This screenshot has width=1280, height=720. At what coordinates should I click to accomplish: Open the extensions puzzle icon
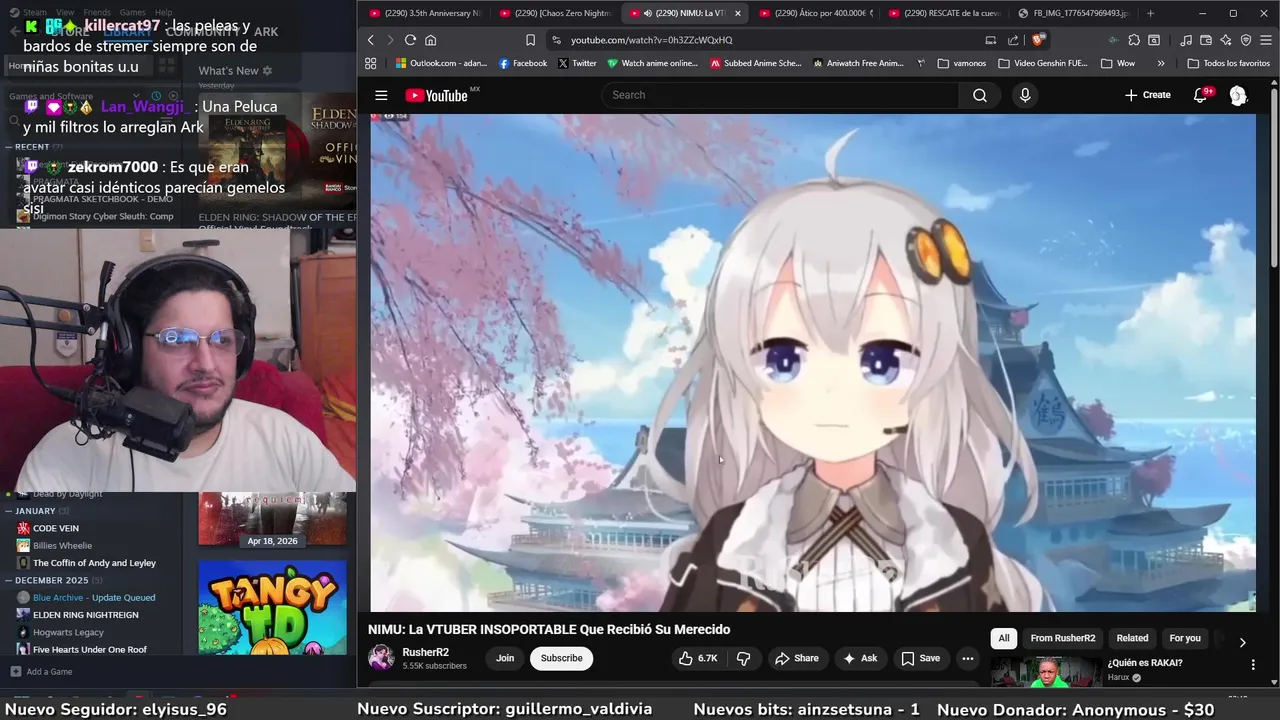tap(1134, 40)
